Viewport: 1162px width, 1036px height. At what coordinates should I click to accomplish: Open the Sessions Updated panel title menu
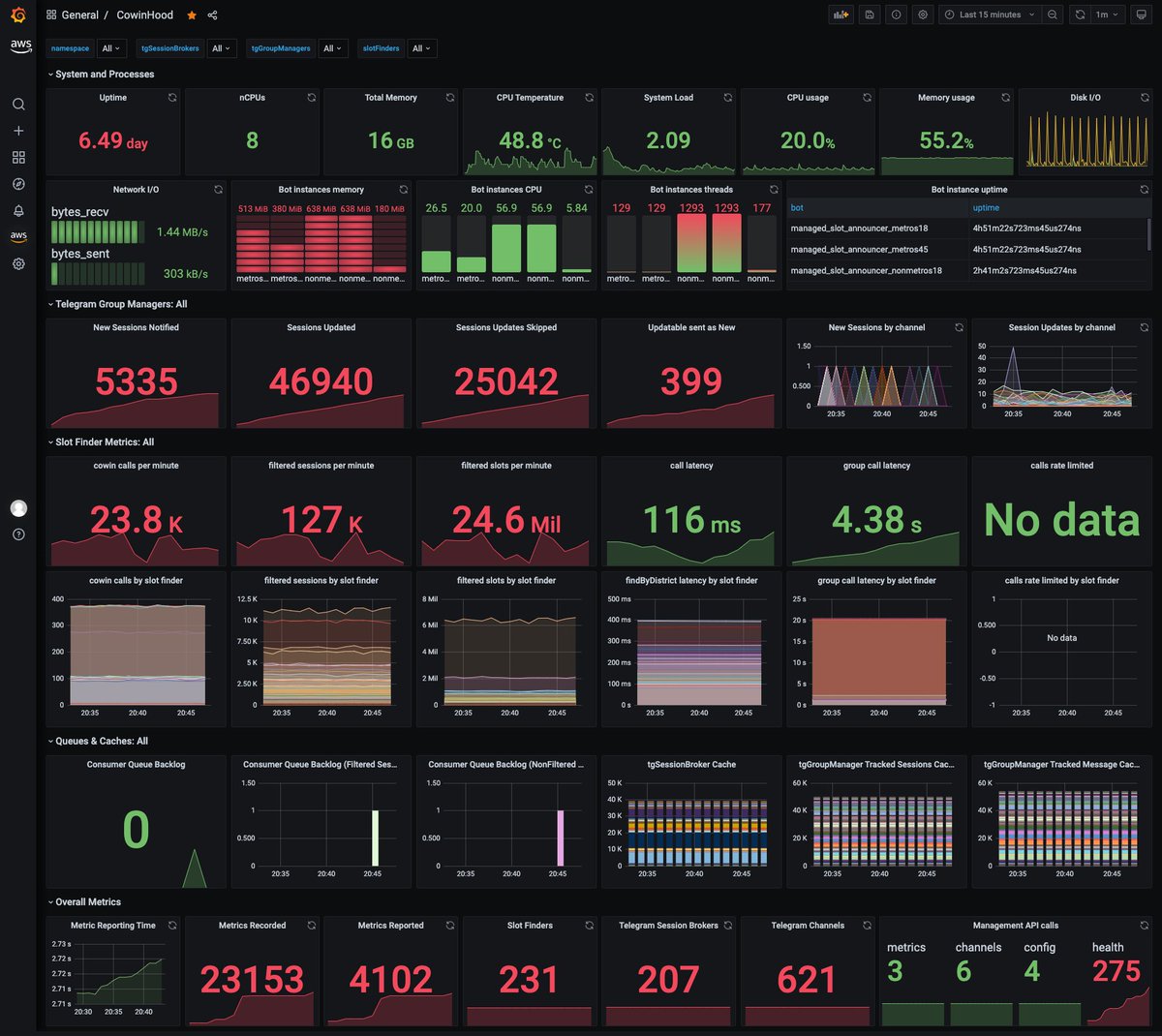point(321,328)
